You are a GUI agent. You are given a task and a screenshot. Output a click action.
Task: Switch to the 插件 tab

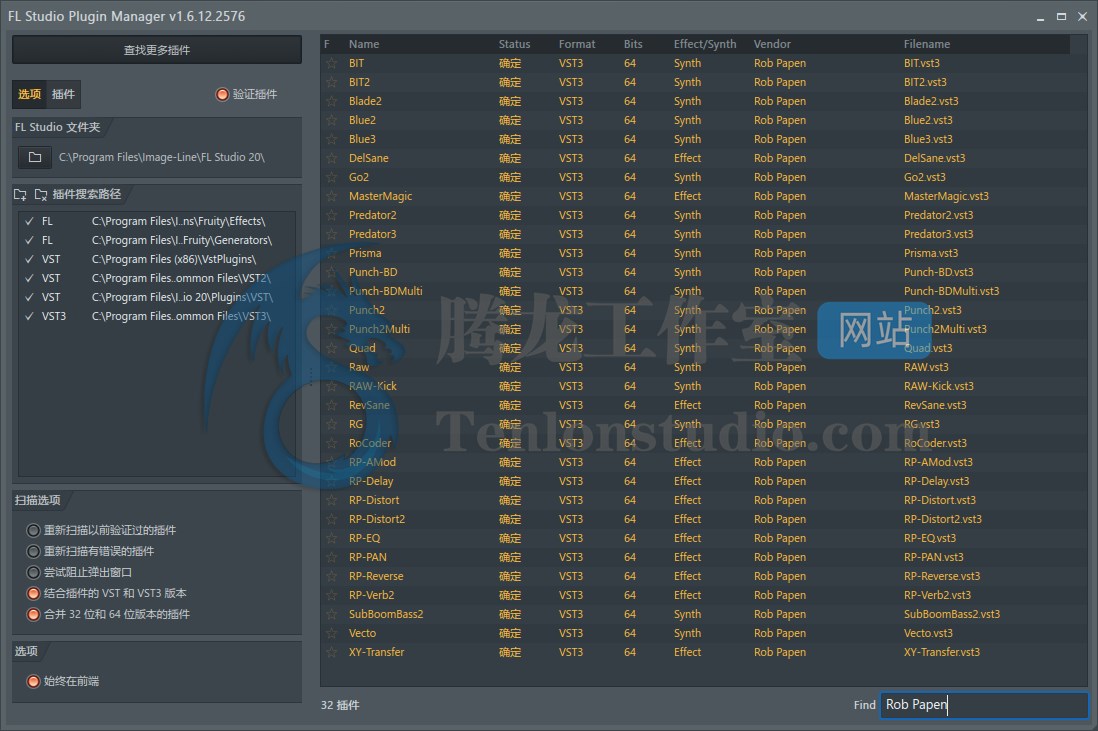click(x=63, y=94)
